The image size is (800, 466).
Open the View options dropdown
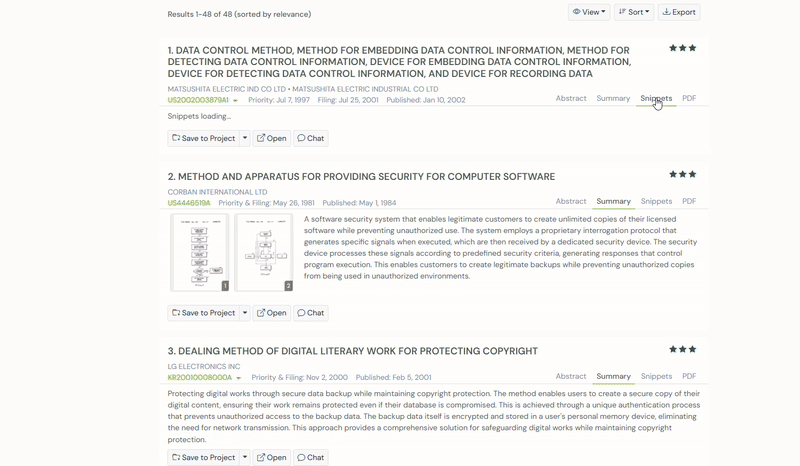[589, 12]
